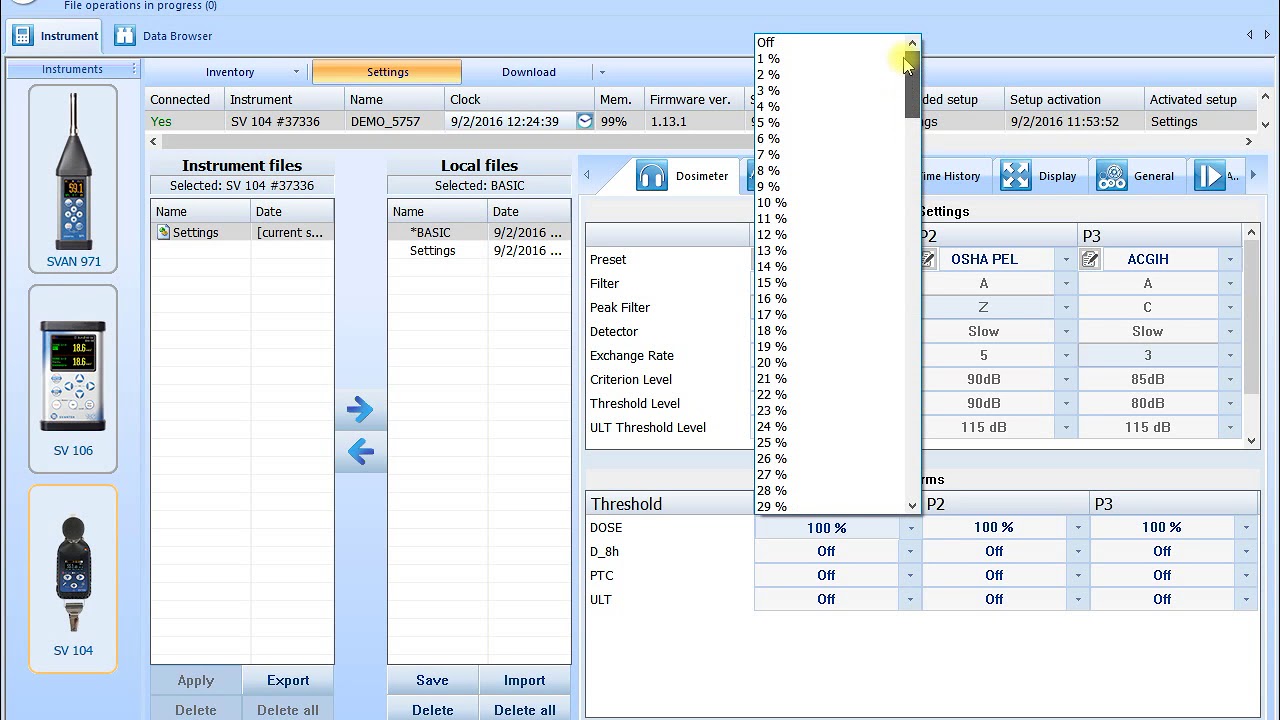Click the clock sync icon next to time
This screenshot has height=720, width=1280.
coord(585,122)
